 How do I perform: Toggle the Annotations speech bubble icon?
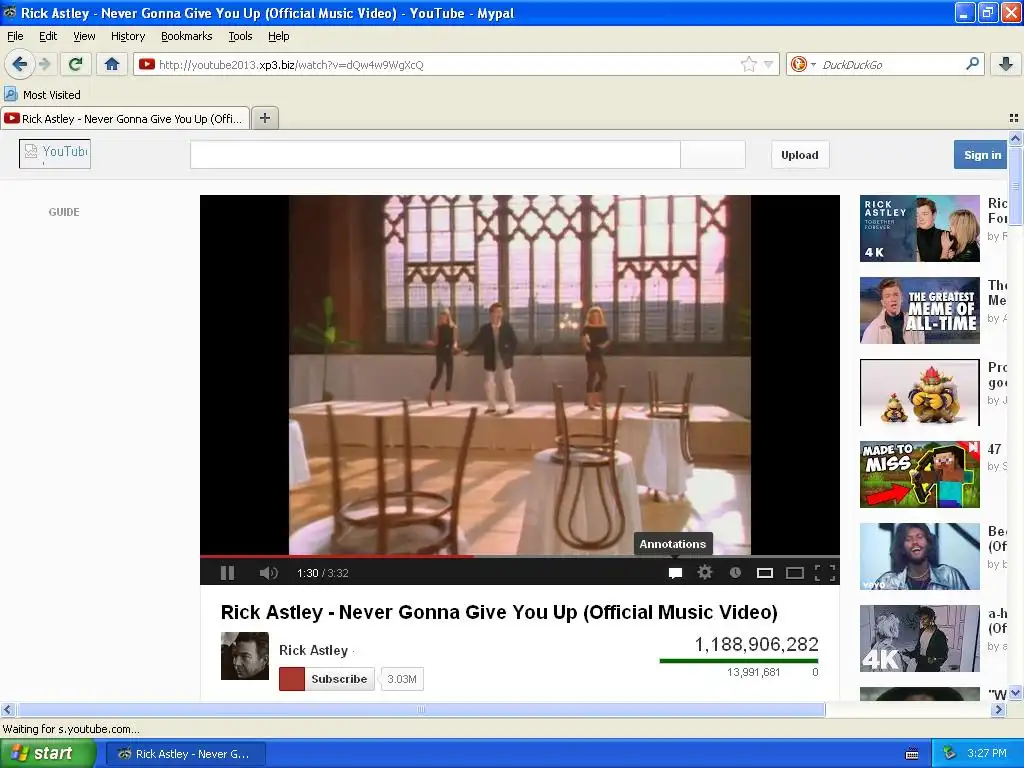click(x=675, y=573)
